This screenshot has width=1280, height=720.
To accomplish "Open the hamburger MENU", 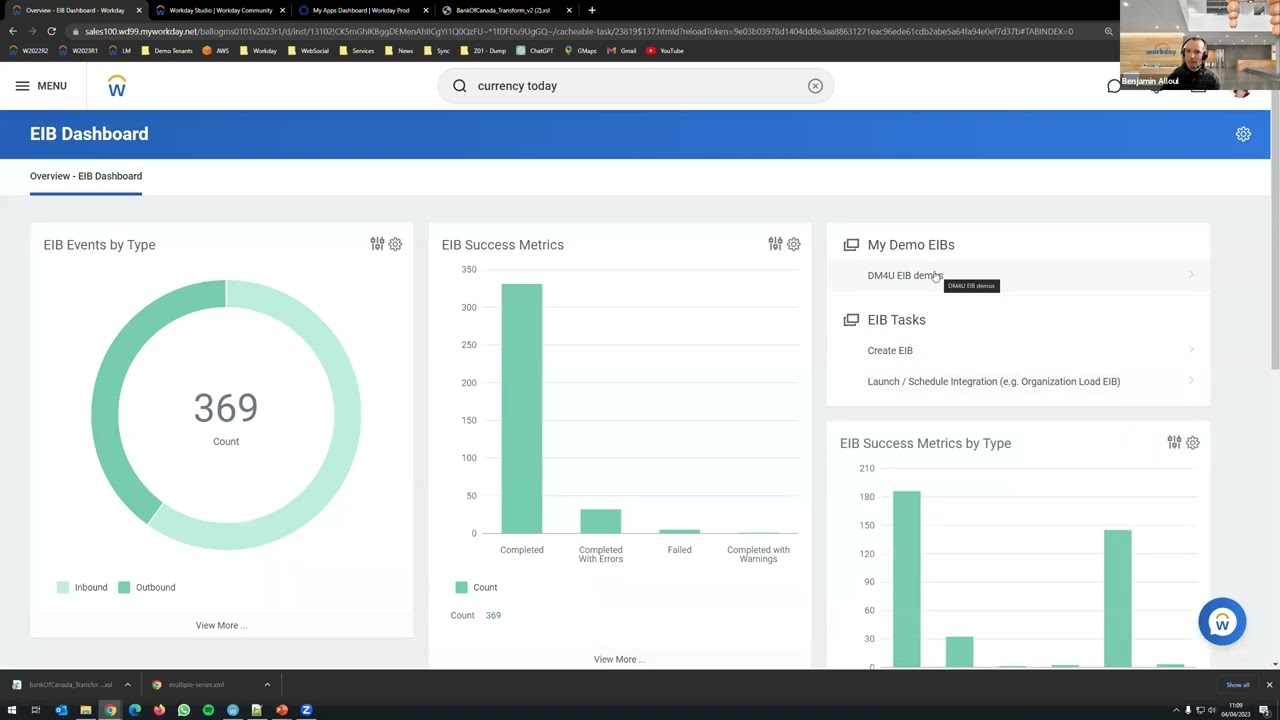I will coord(41,86).
